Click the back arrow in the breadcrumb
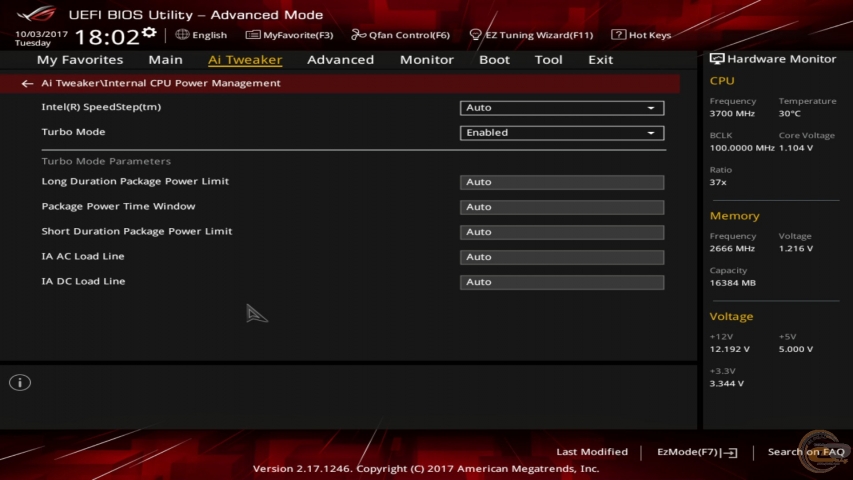This screenshot has height=480, width=853. click(27, 83)
